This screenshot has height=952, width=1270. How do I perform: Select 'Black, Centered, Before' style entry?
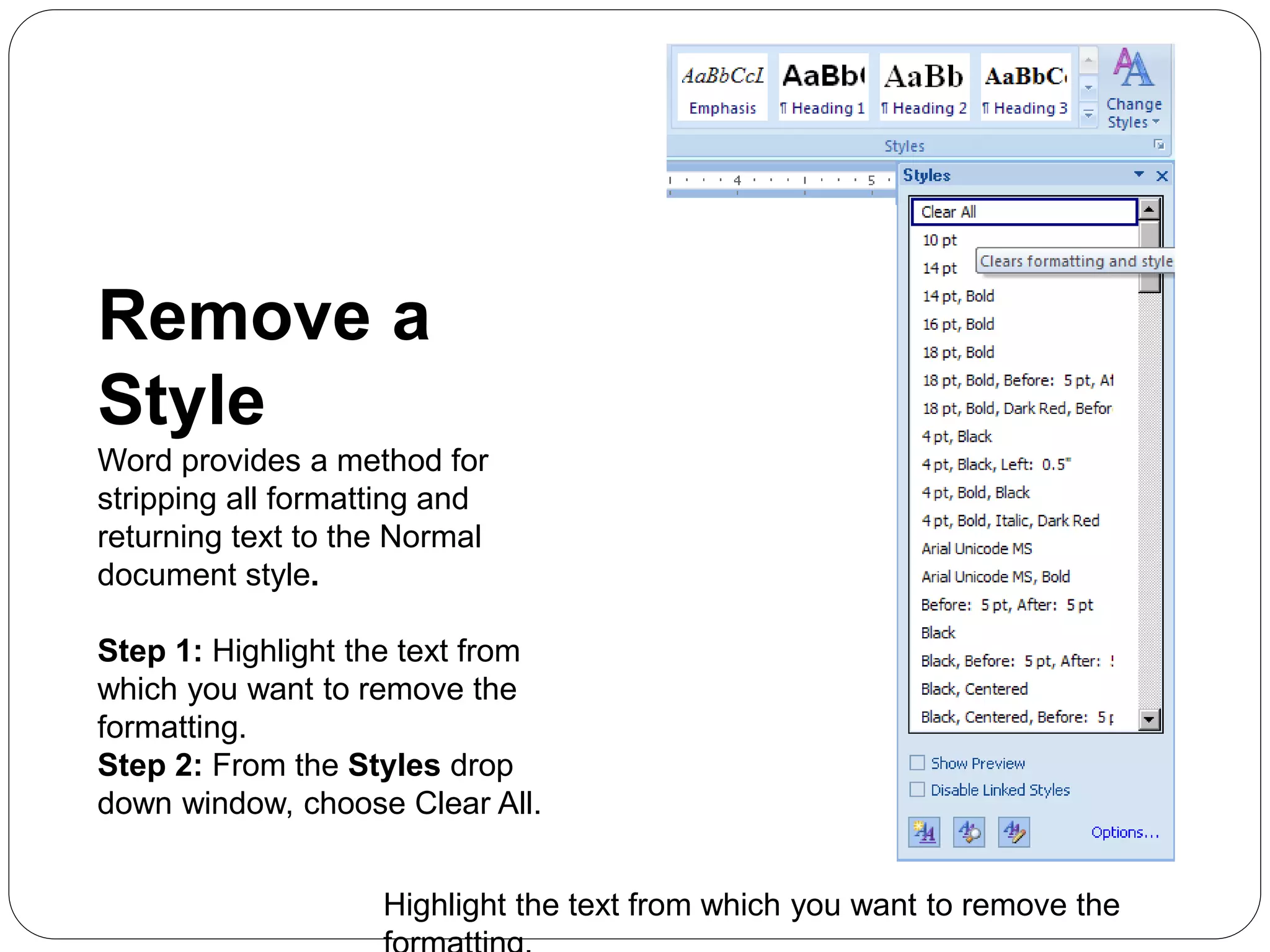1024,717
